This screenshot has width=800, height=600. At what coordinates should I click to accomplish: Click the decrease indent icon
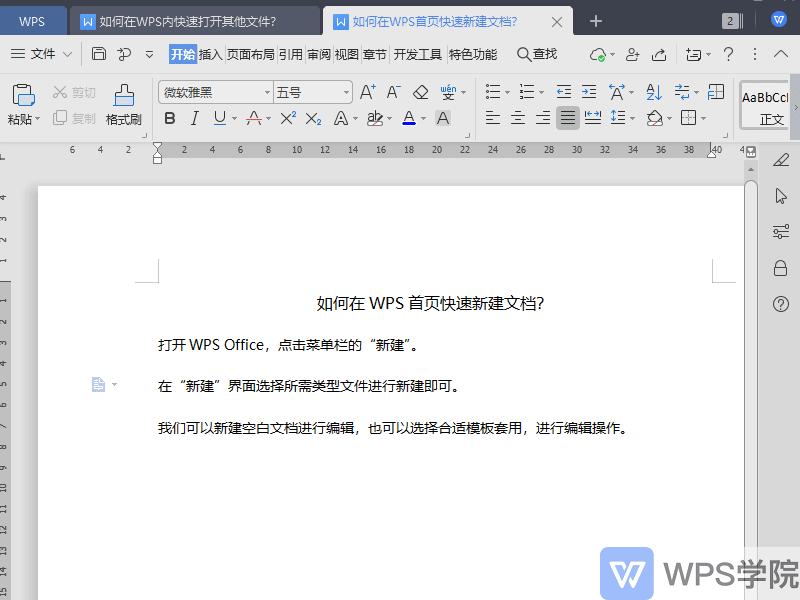click(x=564, y=92)
